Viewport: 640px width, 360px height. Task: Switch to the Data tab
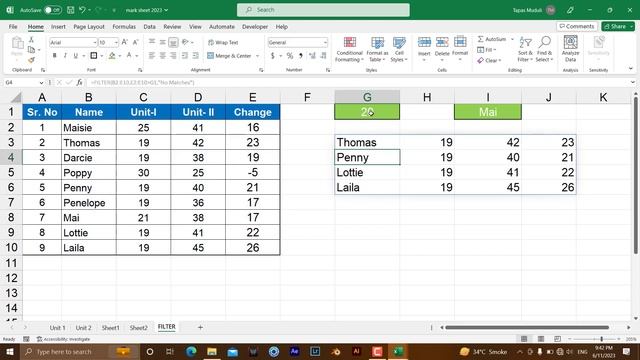(149, 27)
